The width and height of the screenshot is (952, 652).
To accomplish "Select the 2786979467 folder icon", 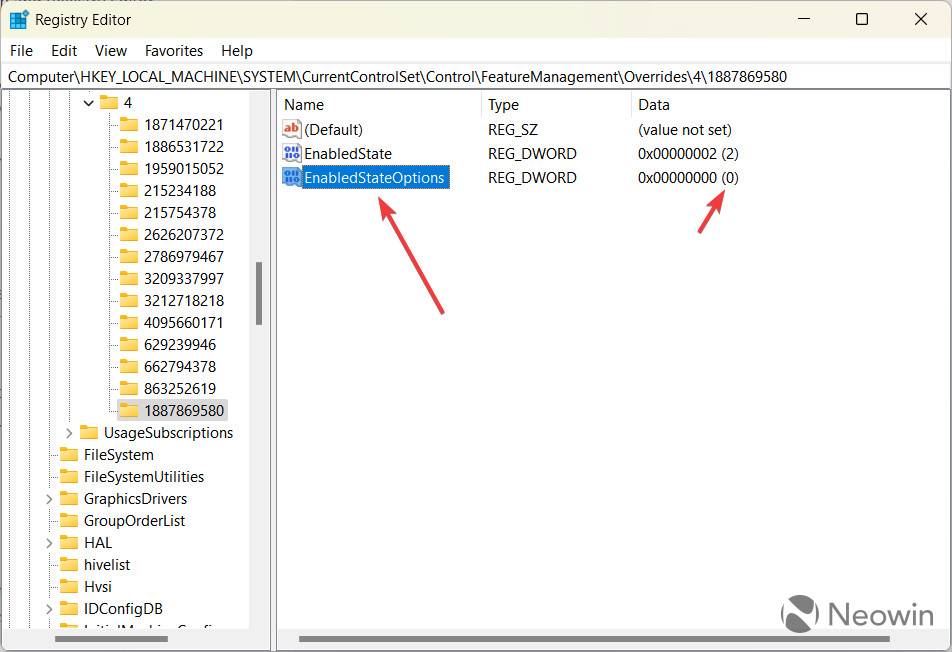I will pyautogui.click(x=129, y=256).
